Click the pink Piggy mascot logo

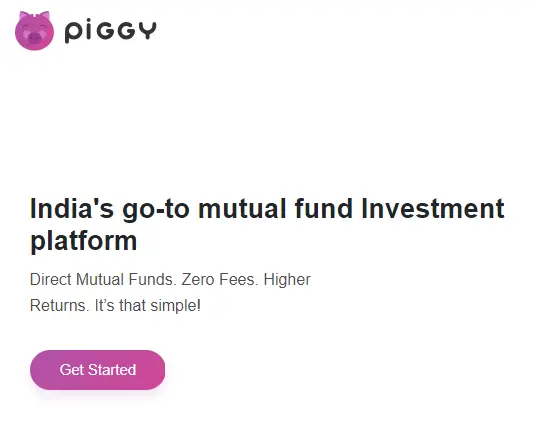pyautogui.click(x=35, y=31)
